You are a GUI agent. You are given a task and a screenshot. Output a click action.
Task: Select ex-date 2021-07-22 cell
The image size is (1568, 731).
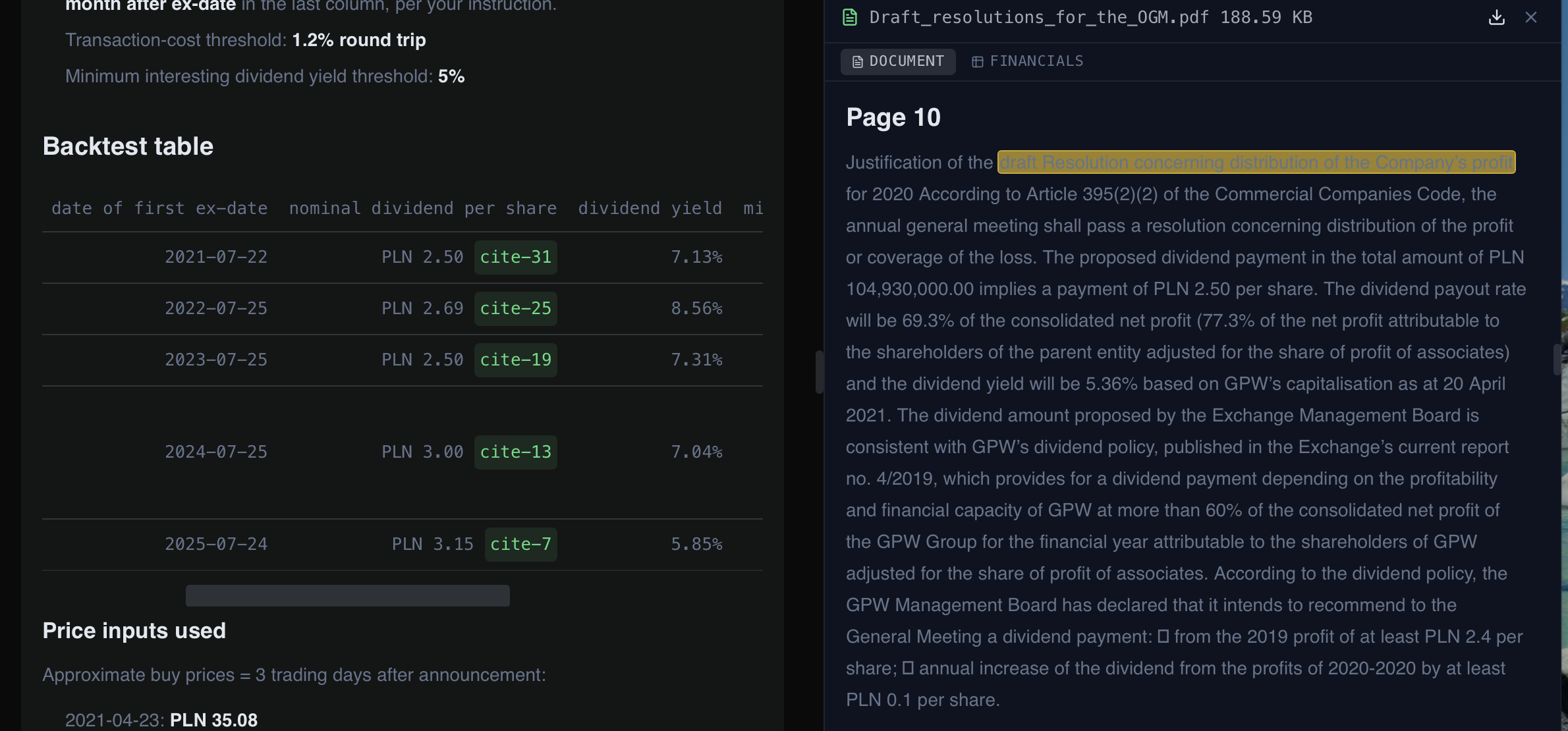pos(216,257)
